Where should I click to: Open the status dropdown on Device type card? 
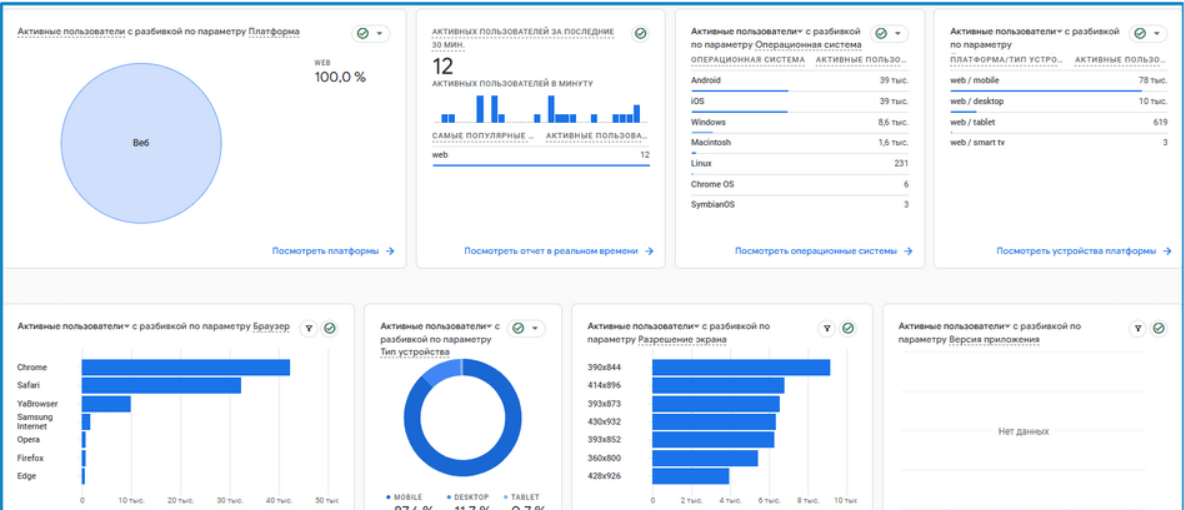point(535,328)
